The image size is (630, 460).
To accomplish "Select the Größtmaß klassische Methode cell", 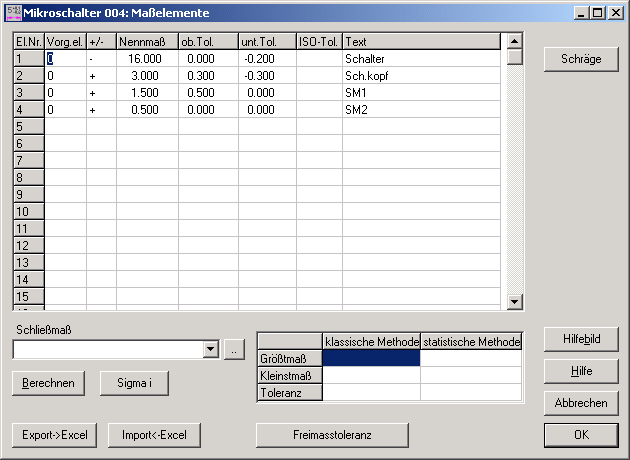I will tap(371, 358).
